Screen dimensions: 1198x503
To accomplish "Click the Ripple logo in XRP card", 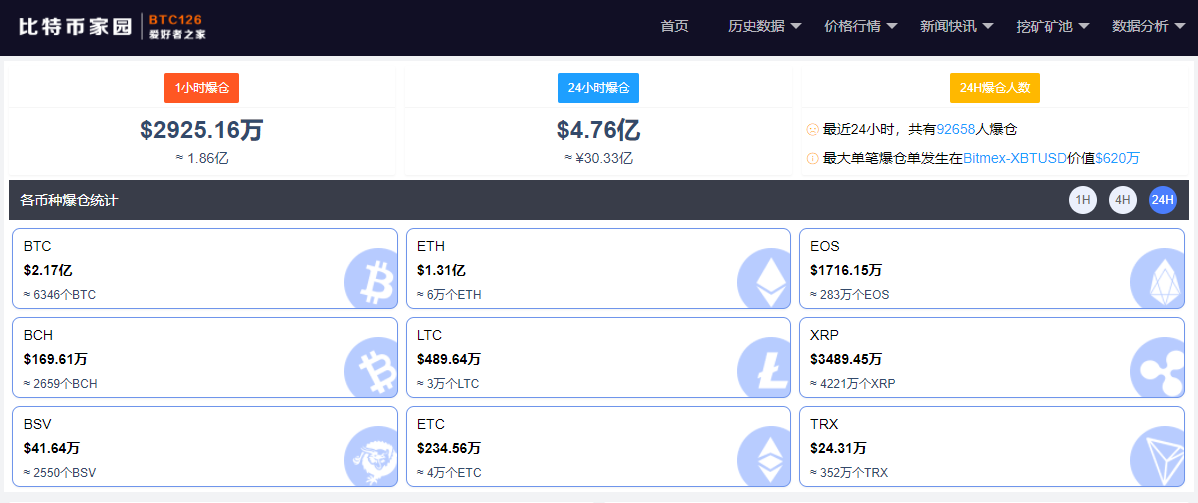I will click(1157, 367).
